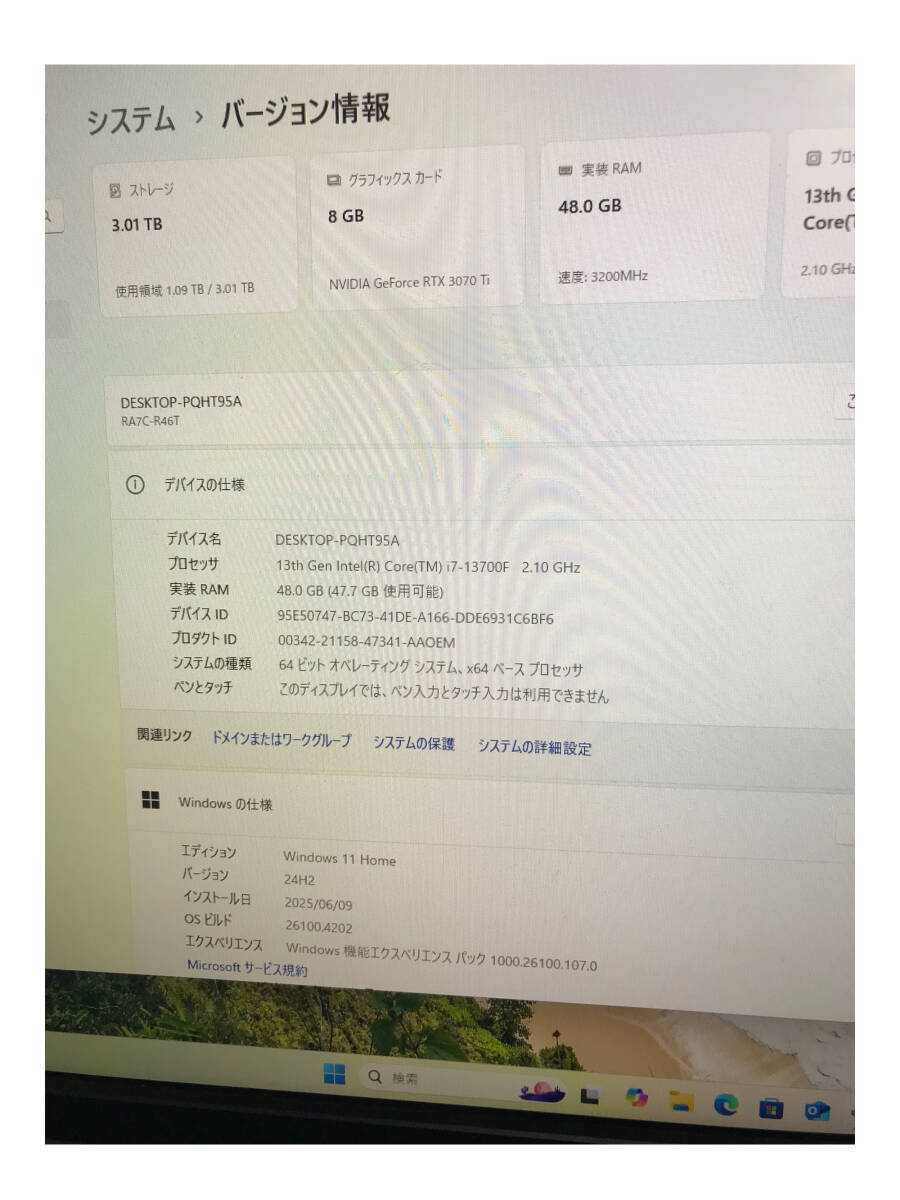Click the search highlight illustration in taskbar
900x1200 pixels.
pos(542,1092)
